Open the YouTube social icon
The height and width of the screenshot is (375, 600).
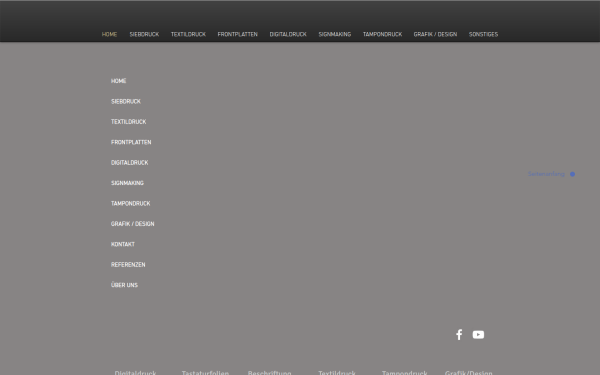tap(478, 335)
